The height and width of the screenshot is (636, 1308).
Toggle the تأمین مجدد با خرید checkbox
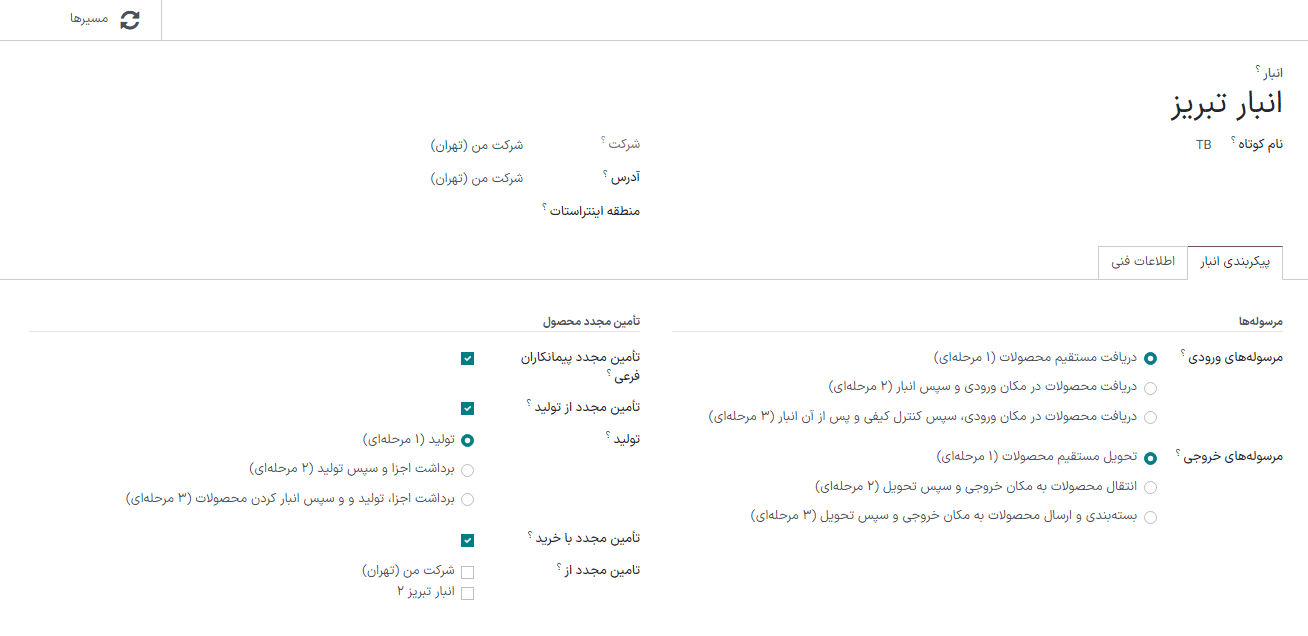pos(467,540)
